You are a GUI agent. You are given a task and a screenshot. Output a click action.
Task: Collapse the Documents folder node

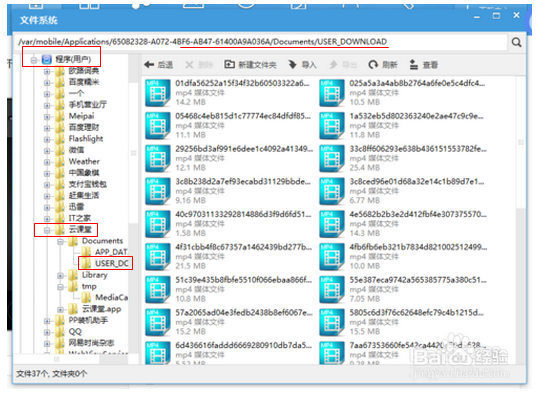60,242
